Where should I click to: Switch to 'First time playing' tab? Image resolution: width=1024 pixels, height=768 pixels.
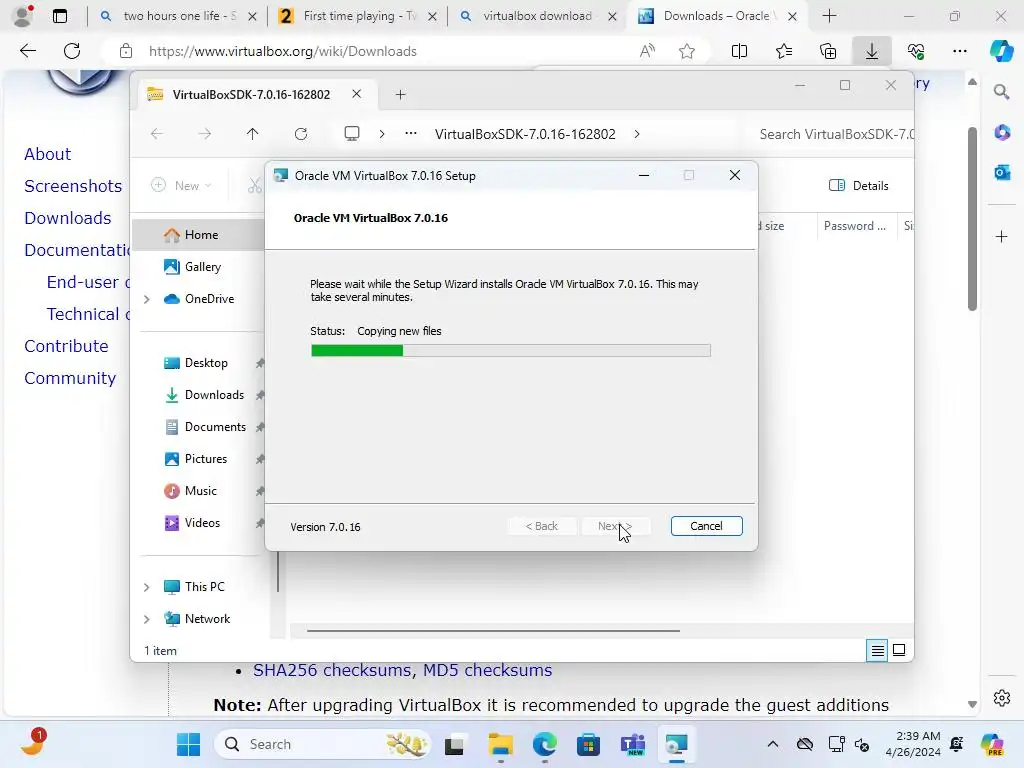click(x=357, y=16)
